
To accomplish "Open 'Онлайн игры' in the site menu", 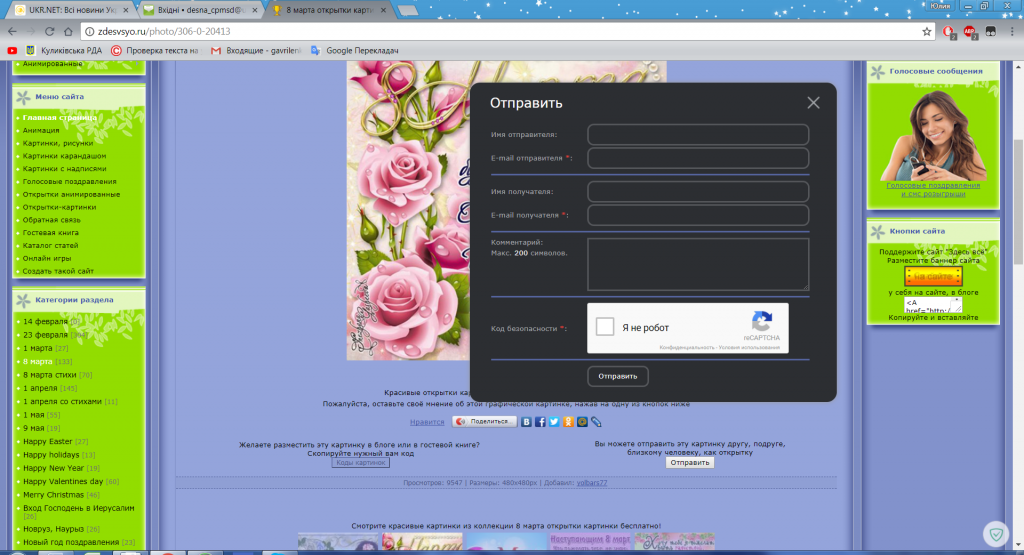I will coord(46,258).
